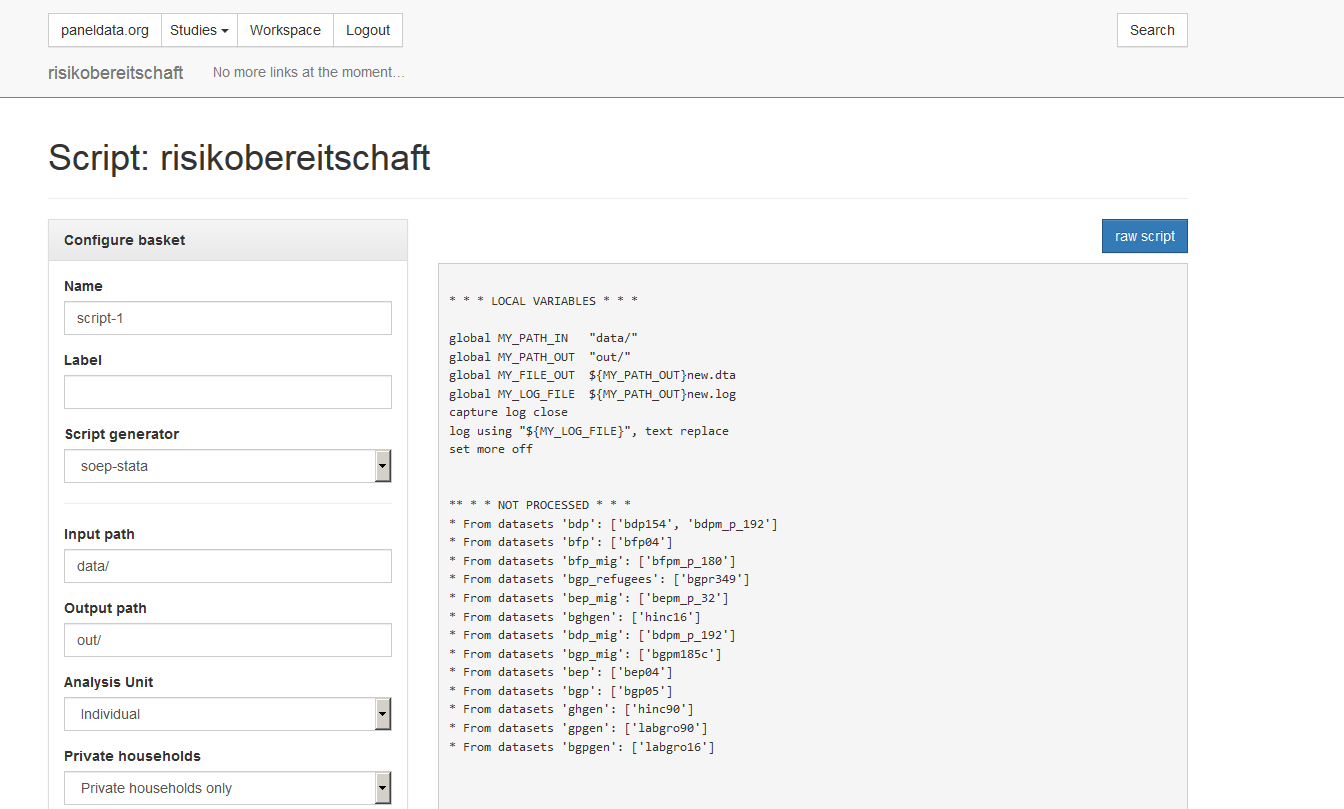Click the risikobereitschaft brand link
The width and height of the screenshot is (1344, 809).
click(x=116, y=73)
